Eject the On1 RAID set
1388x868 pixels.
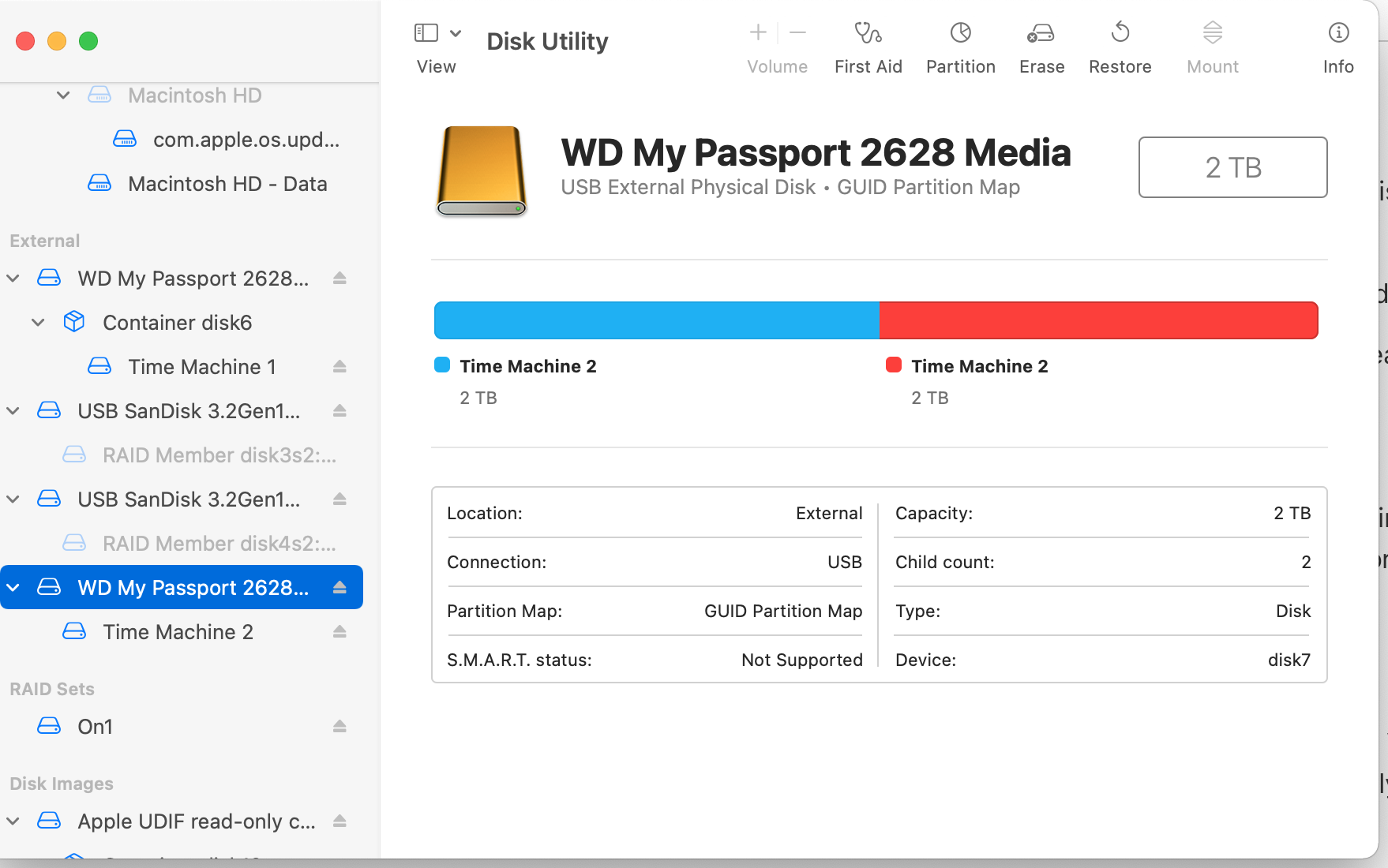(x=339, y=726)
